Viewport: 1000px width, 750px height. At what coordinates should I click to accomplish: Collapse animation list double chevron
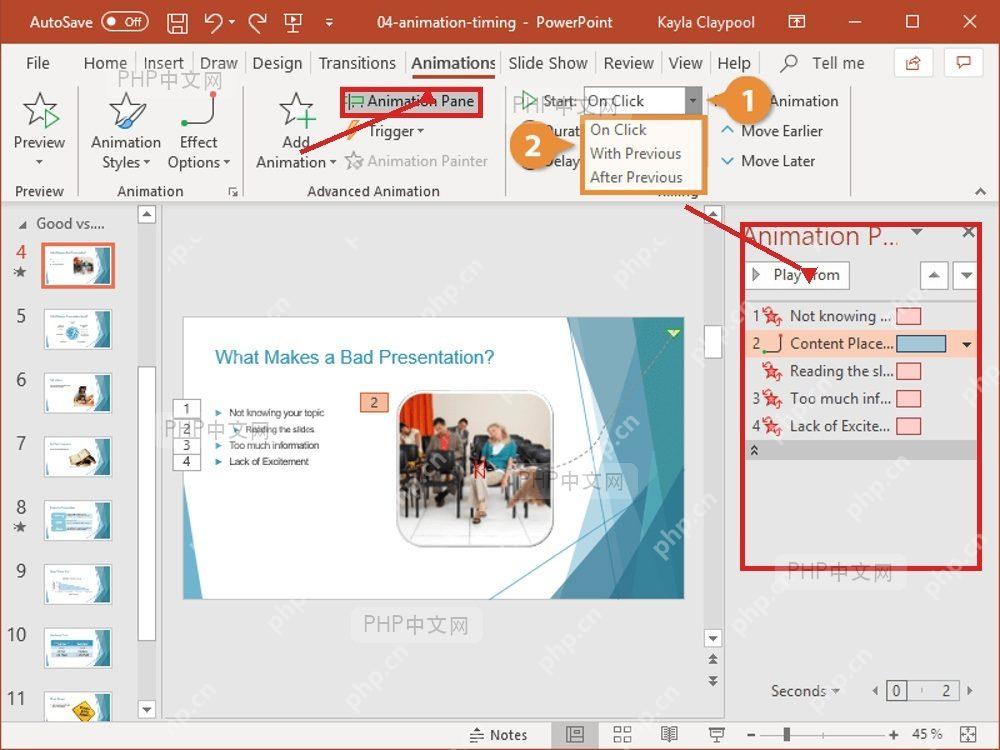click(754, 450)
